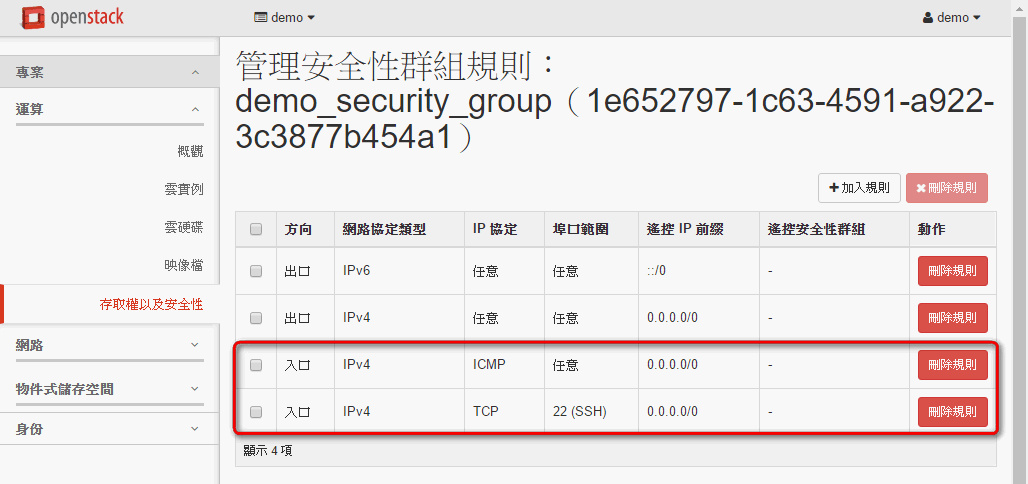Expand the 網路 sidebar section
Image resolution: width=1028 pixels, height=484 pixels.
tap(109, 345)
